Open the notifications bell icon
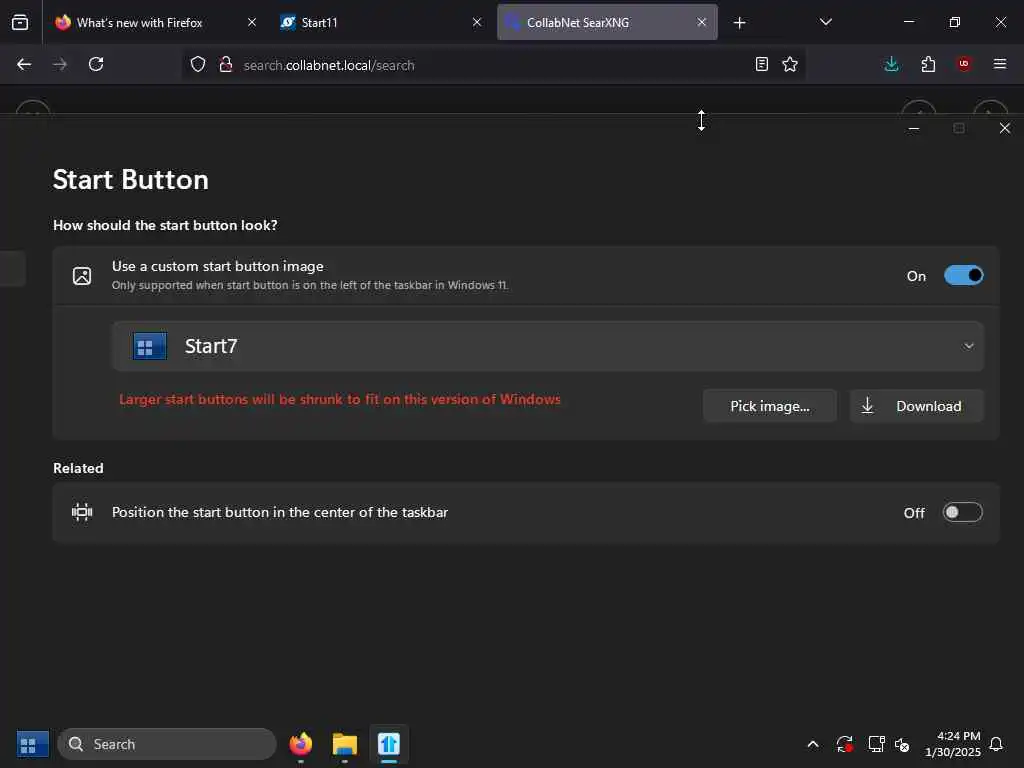This screenshot has height=768, width=1024. 996,744
